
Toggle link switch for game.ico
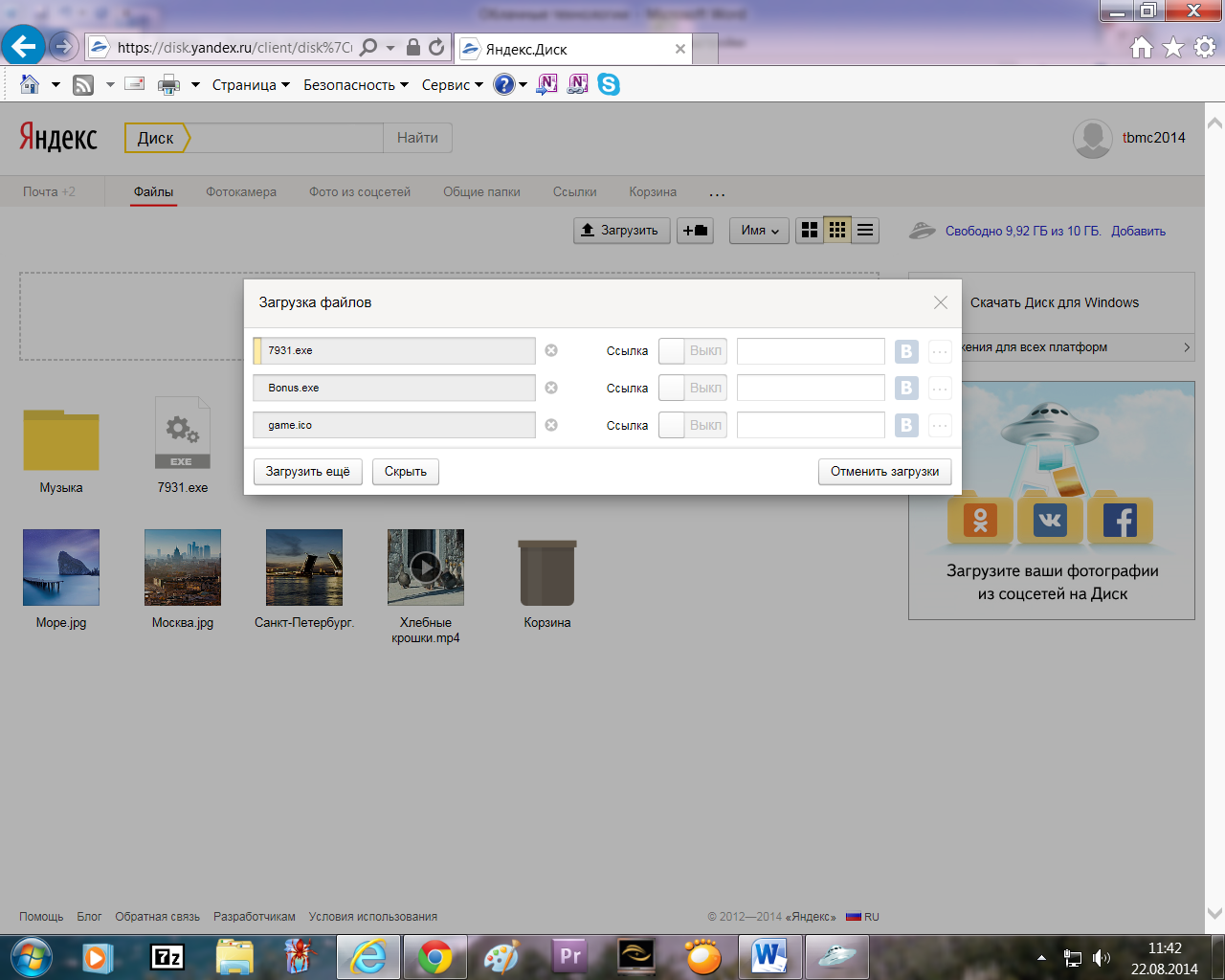click(693, 425)
